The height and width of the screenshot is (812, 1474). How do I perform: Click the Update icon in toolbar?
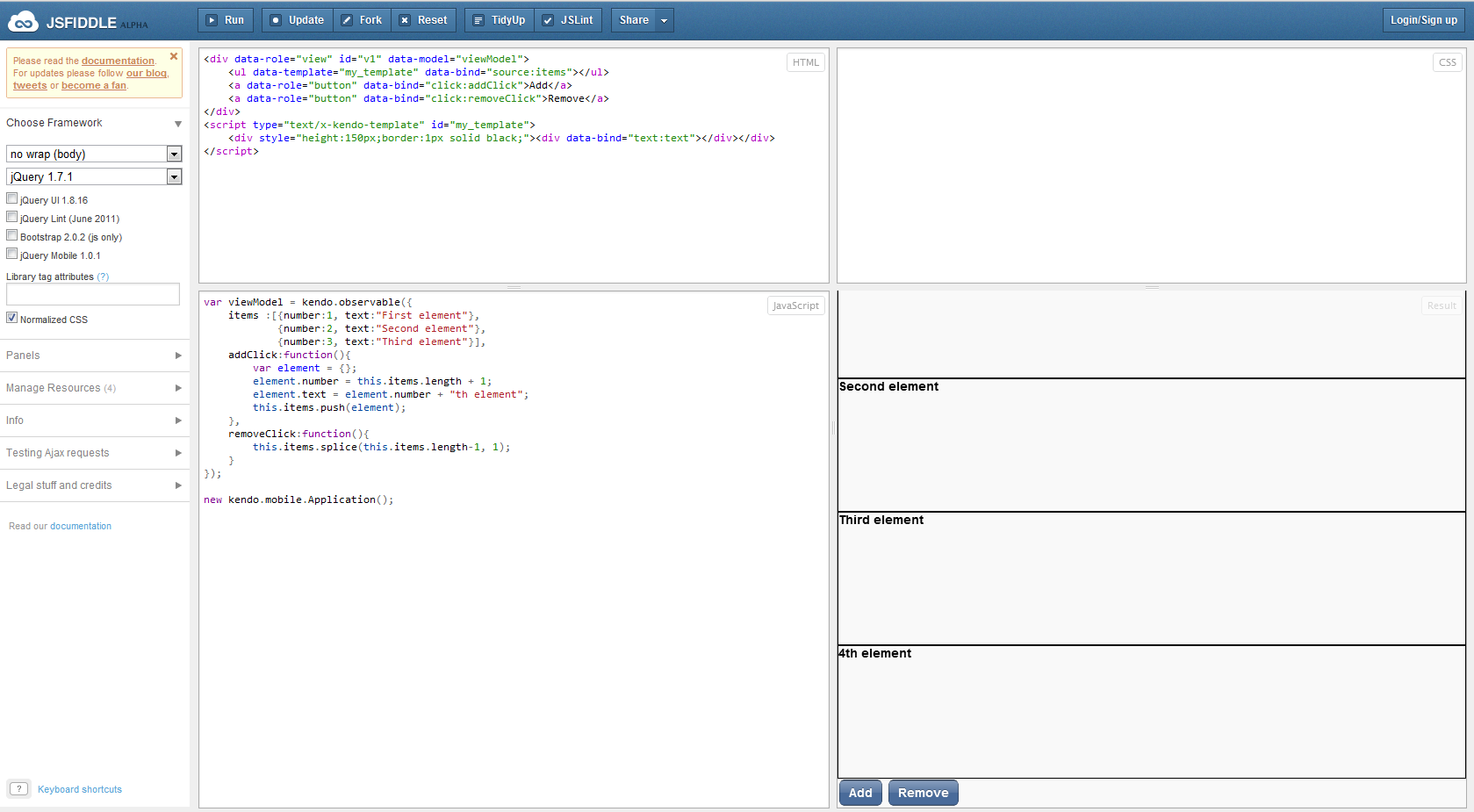[276, 20]
